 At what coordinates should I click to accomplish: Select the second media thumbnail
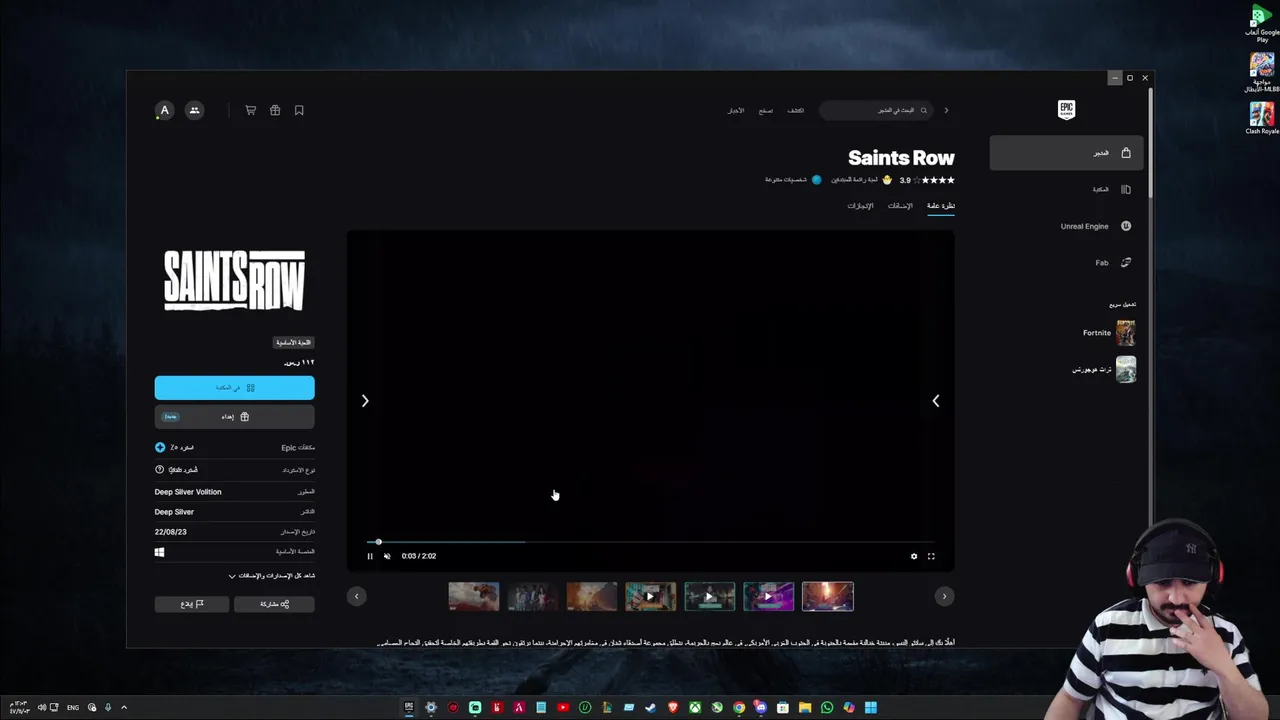coord(533,597)
